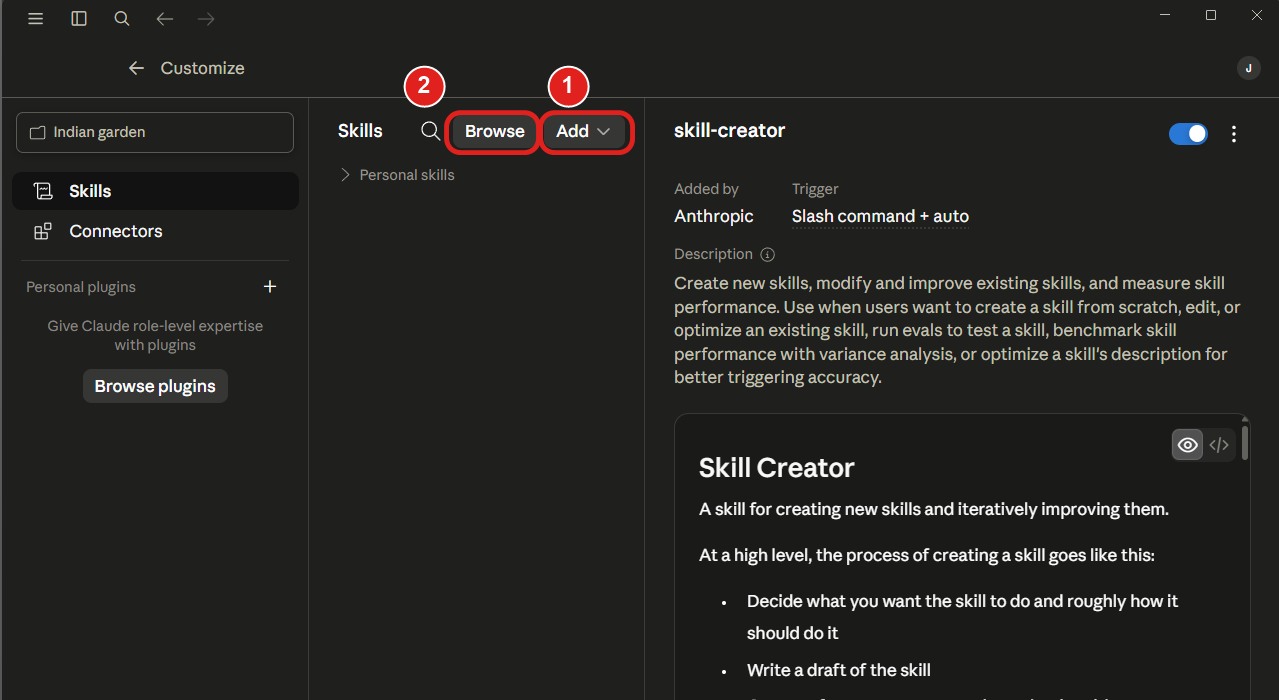The width and height of the screenshot is (1279, 700).
Task: Click the Connectors sidebar icon
Action: point(42,231)
